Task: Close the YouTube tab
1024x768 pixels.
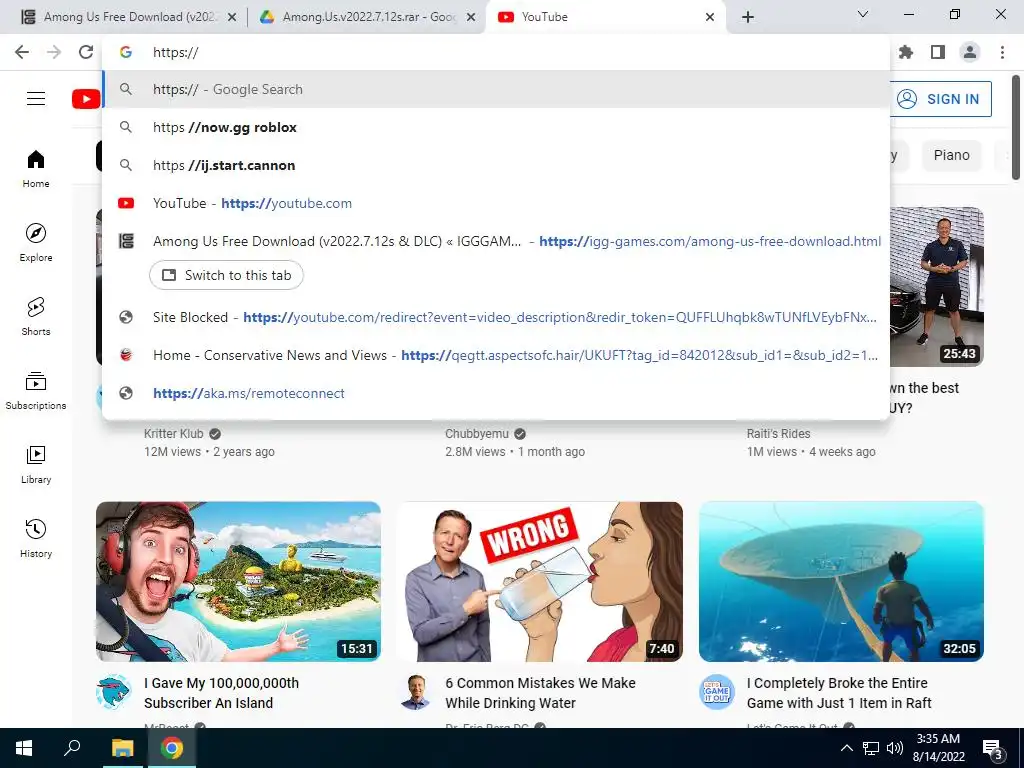Action: coord(710,18)
